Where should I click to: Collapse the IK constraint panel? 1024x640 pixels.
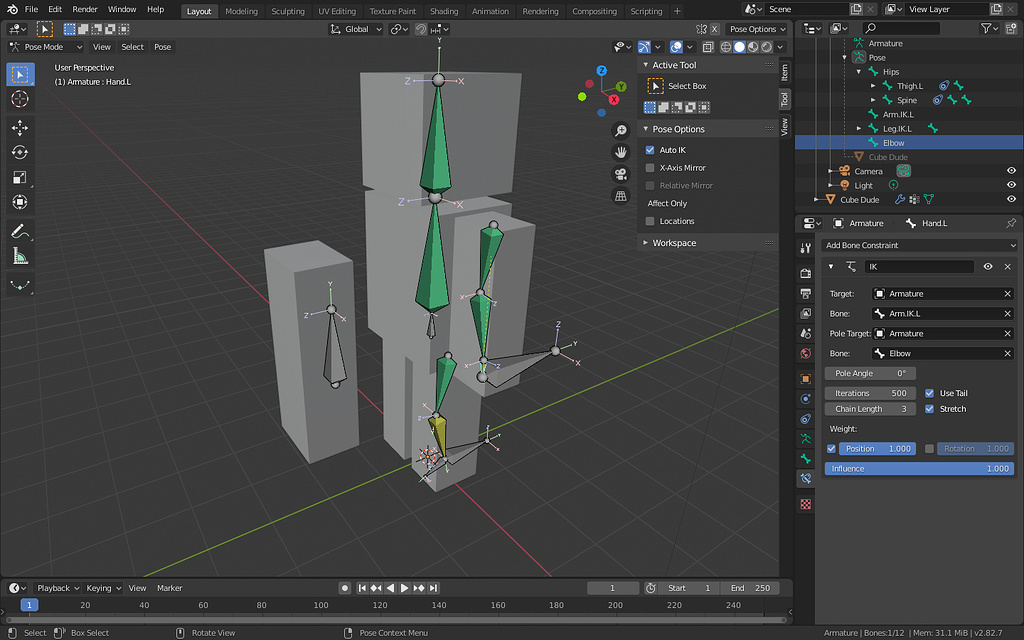[x=831, y=266]
